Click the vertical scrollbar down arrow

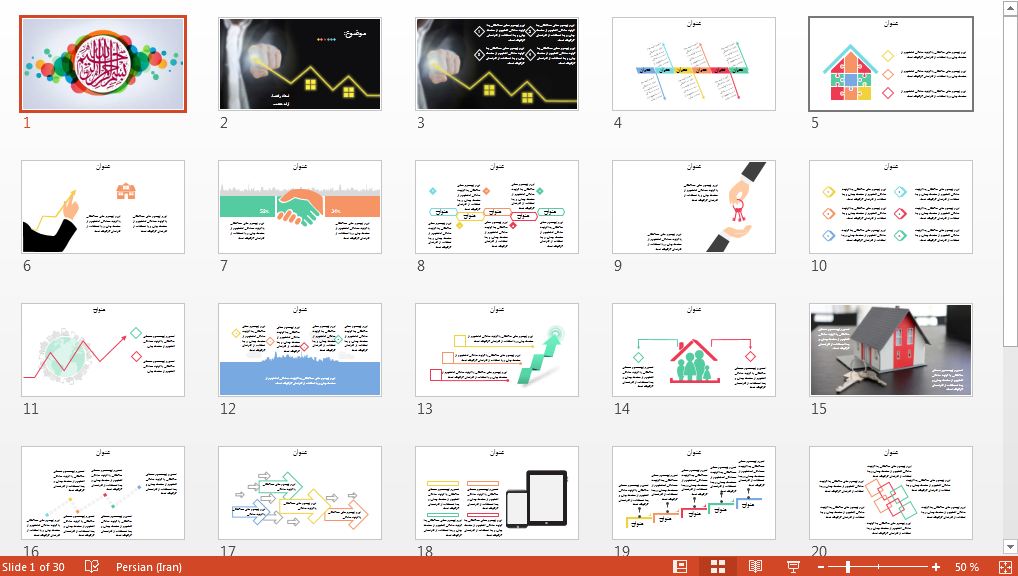pos(1009,547)
